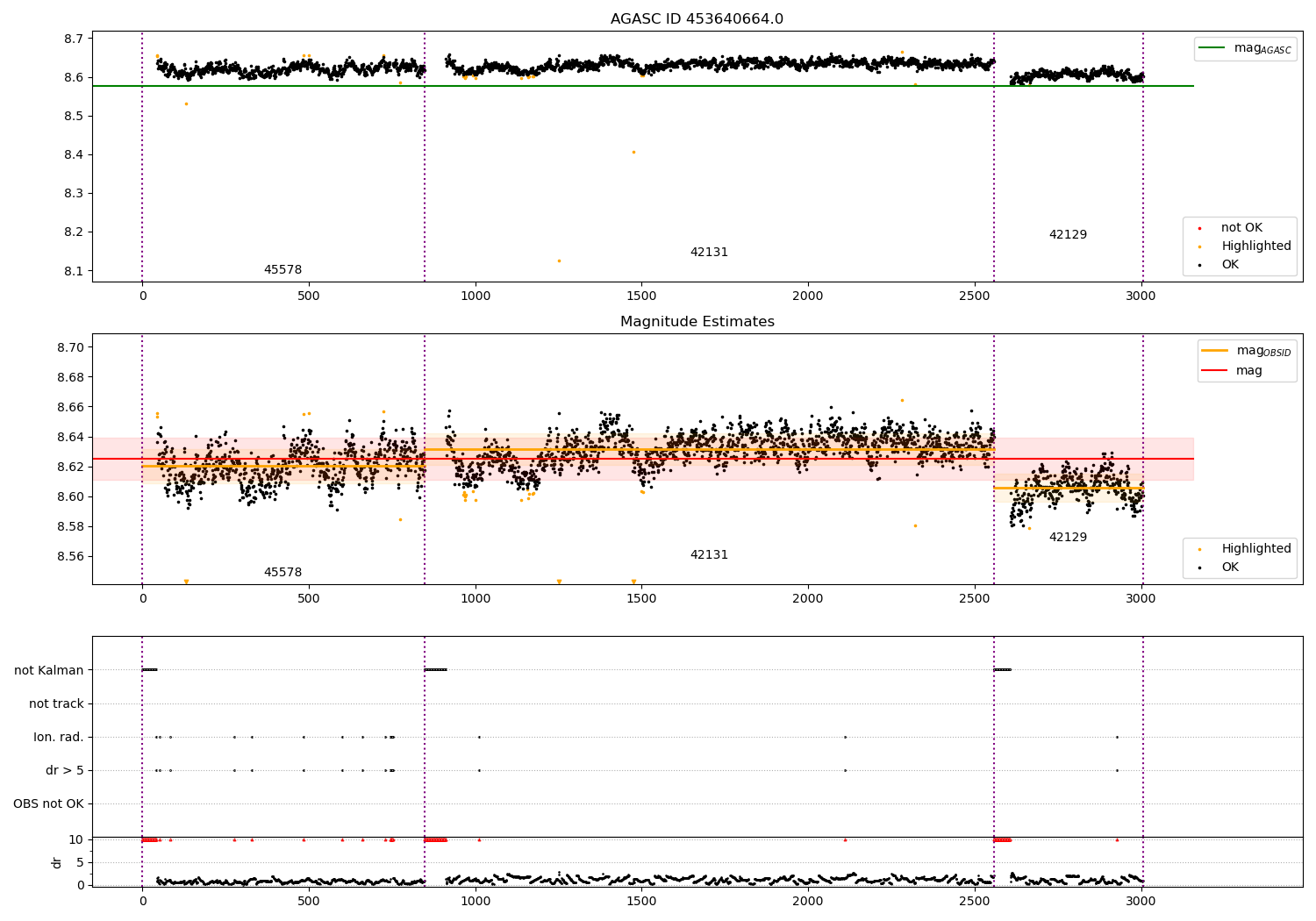Click the black OK marker in top legend
The width and height of the screenshot is (1316, 921).
pos(1199,266)
